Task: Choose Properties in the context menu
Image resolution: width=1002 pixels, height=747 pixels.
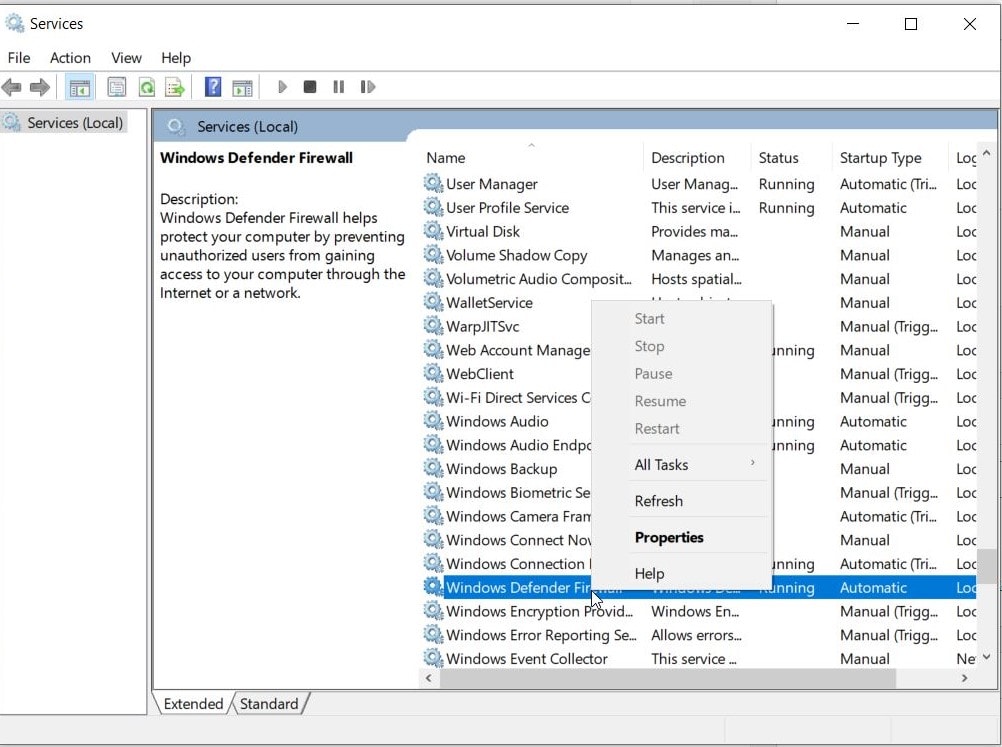Action: [669, 537]
